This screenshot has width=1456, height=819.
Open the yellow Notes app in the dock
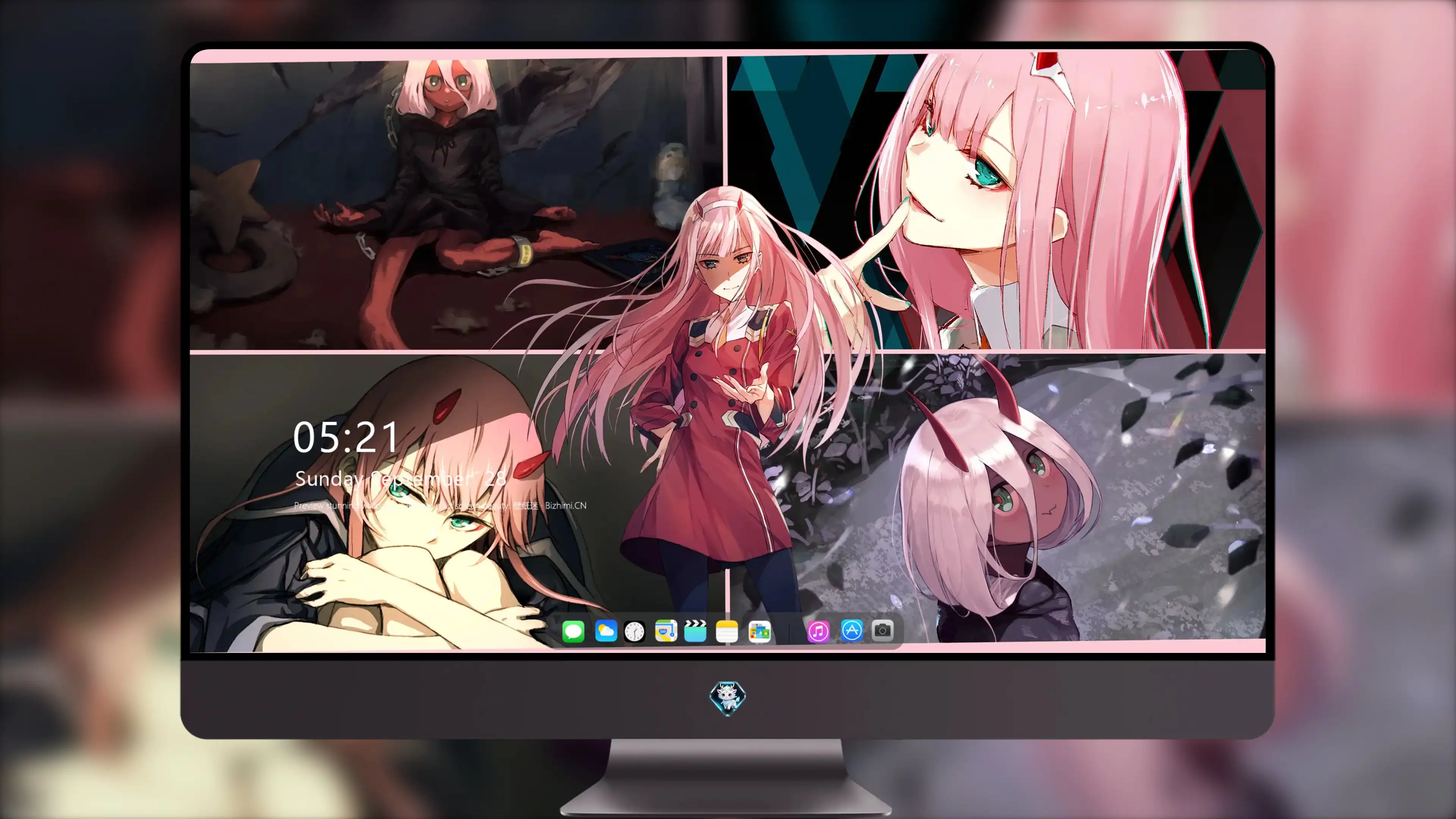[x=727, y=631]
